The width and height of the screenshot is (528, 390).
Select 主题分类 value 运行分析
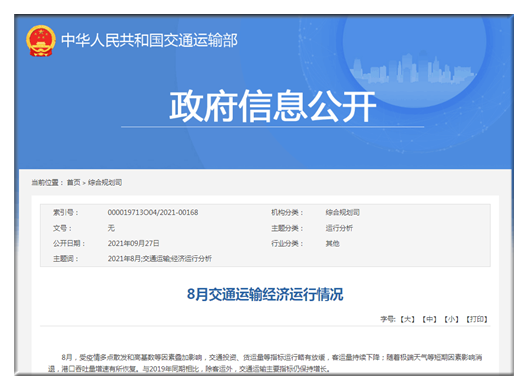[339, 228]
